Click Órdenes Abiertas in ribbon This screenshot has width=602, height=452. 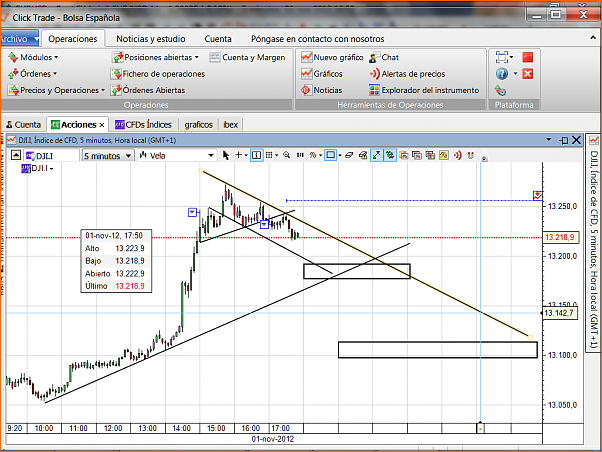click(148, 90)
